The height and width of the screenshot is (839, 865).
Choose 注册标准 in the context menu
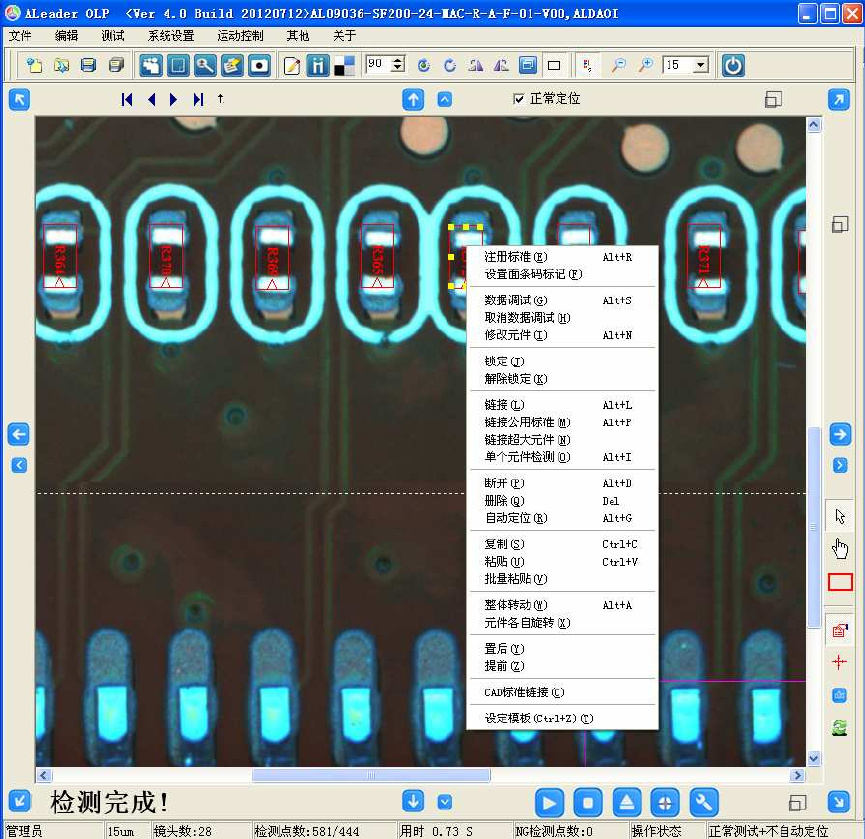pyautogui.click(x=562, y=257)
